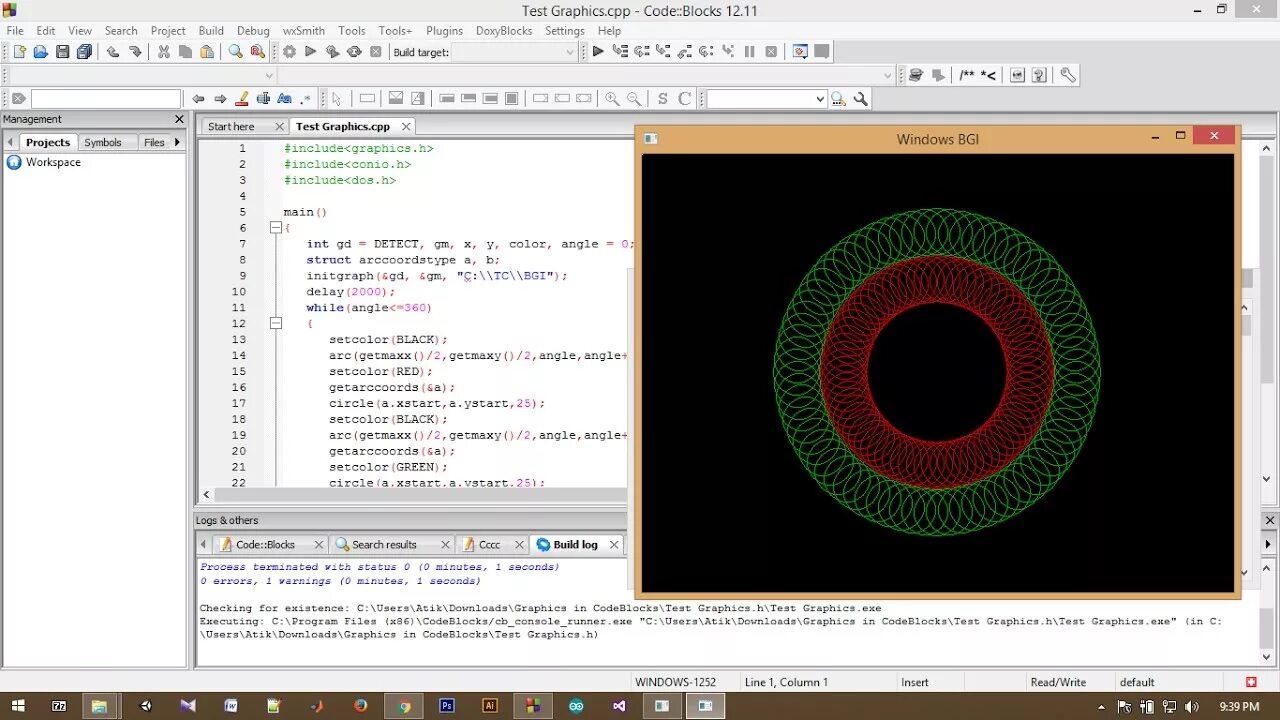Open the Debug menu
Viewport: 1280px width, 720px height.
click(x=253, y=31)
